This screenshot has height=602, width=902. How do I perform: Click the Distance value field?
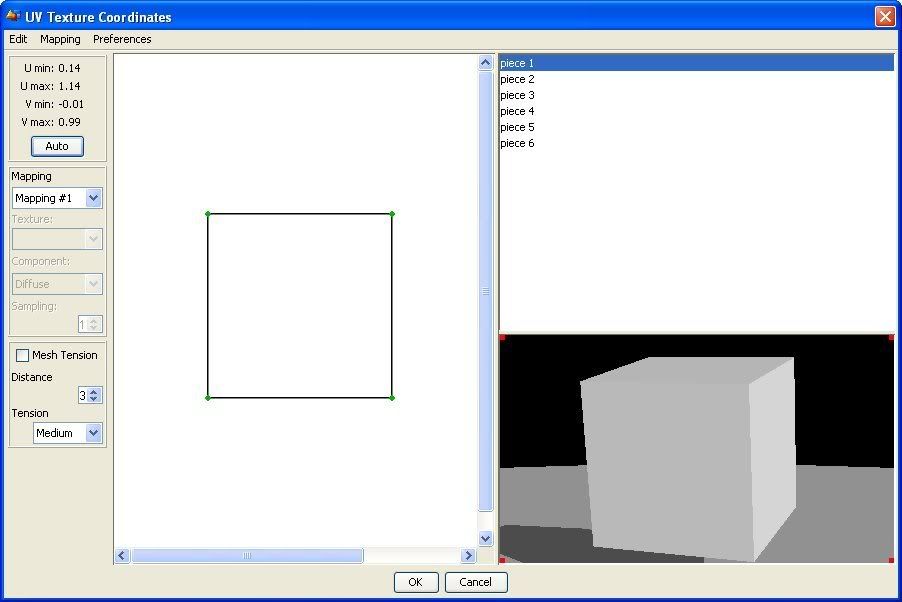click(83, 395)
